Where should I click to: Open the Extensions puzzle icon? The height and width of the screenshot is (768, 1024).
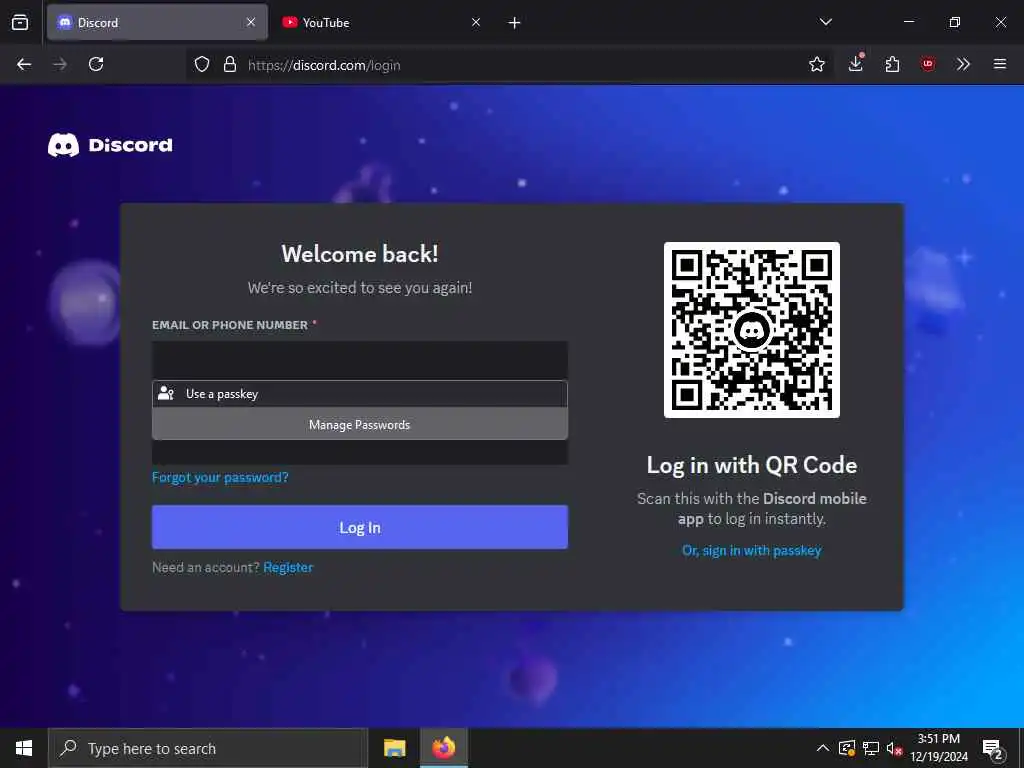click(x=892, y=64)
